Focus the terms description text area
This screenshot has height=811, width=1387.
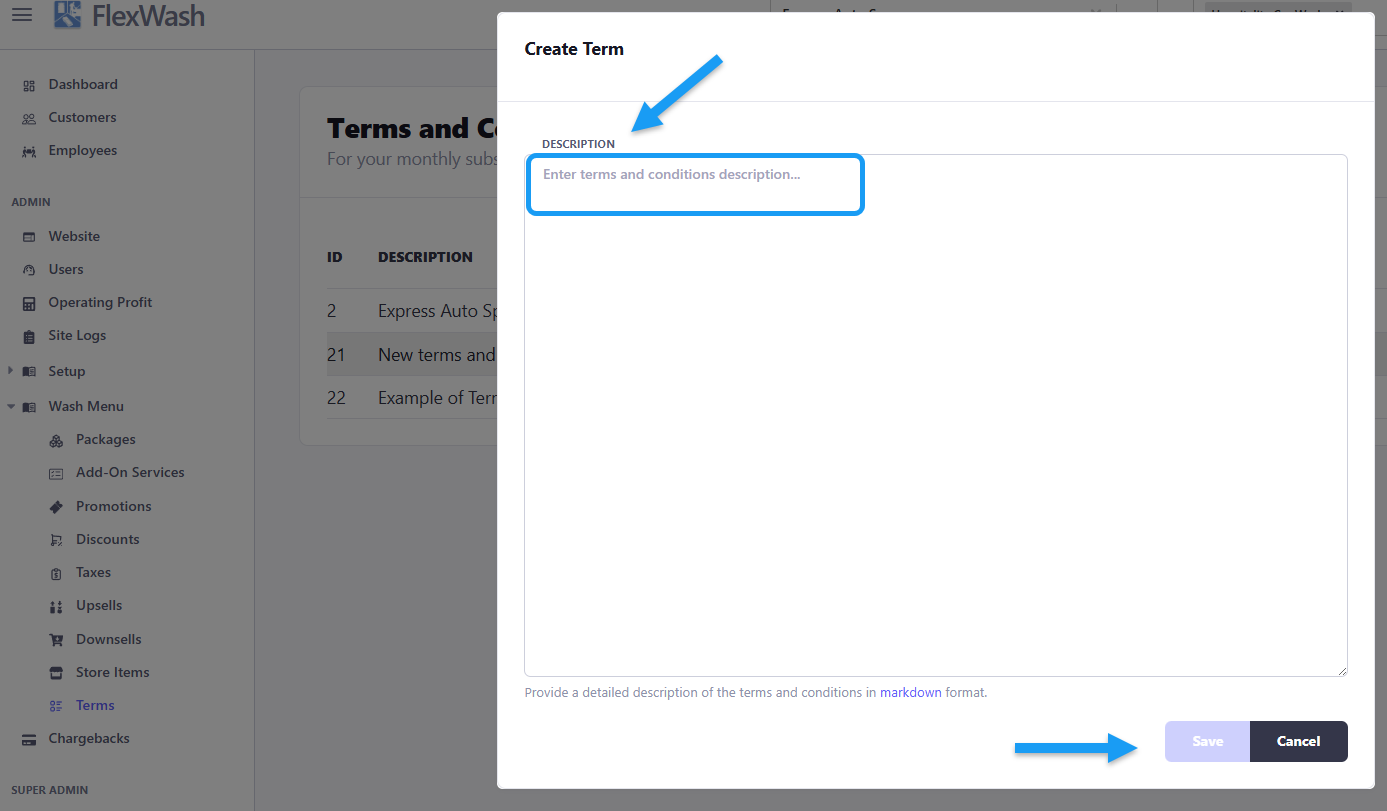coord(936,415)
